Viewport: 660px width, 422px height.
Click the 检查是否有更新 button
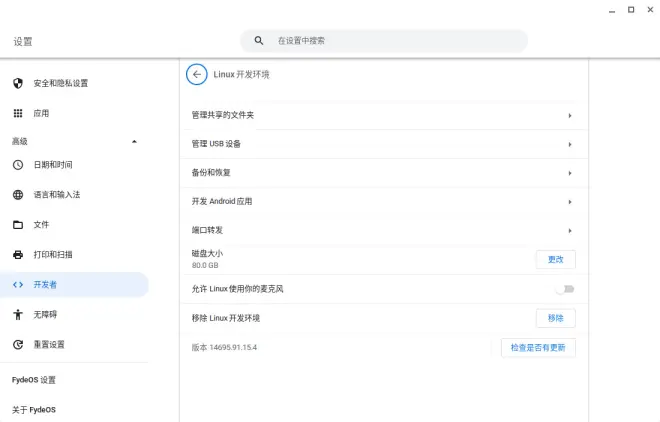pos(538,348)
